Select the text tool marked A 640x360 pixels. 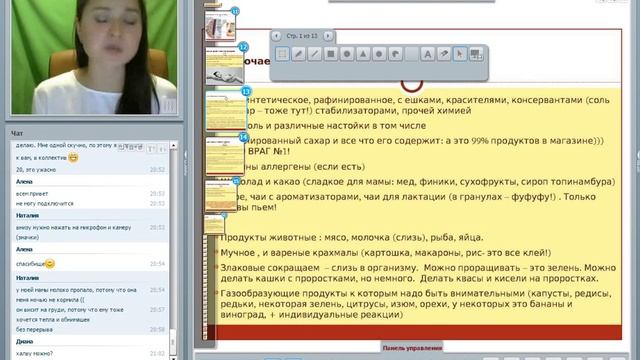pos(427,54)
